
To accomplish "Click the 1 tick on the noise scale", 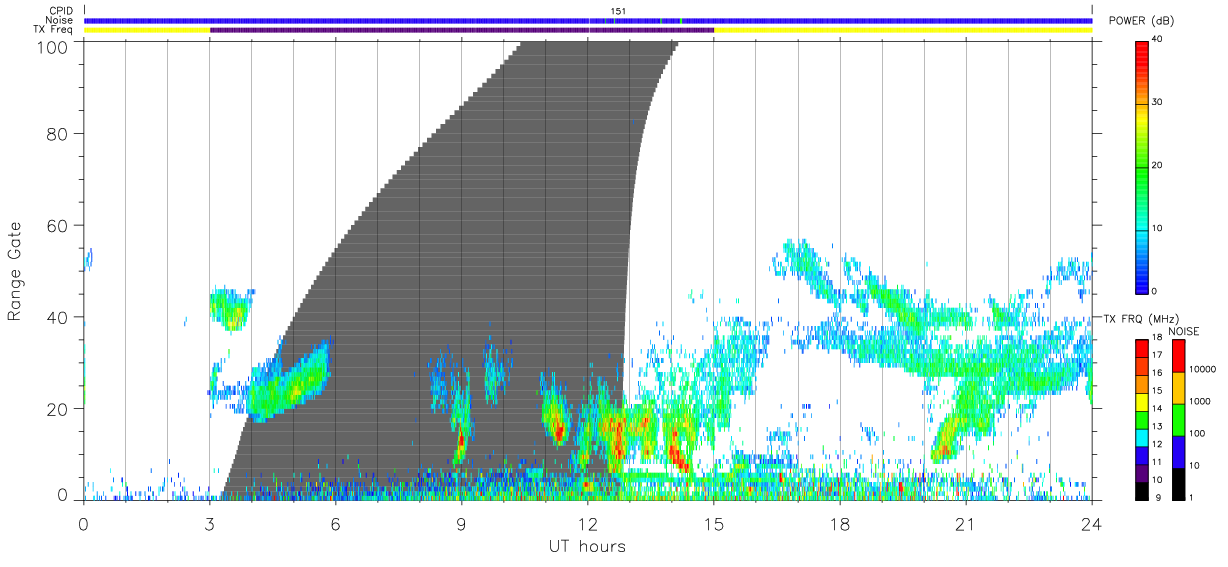I will (x=1192, y=497).
